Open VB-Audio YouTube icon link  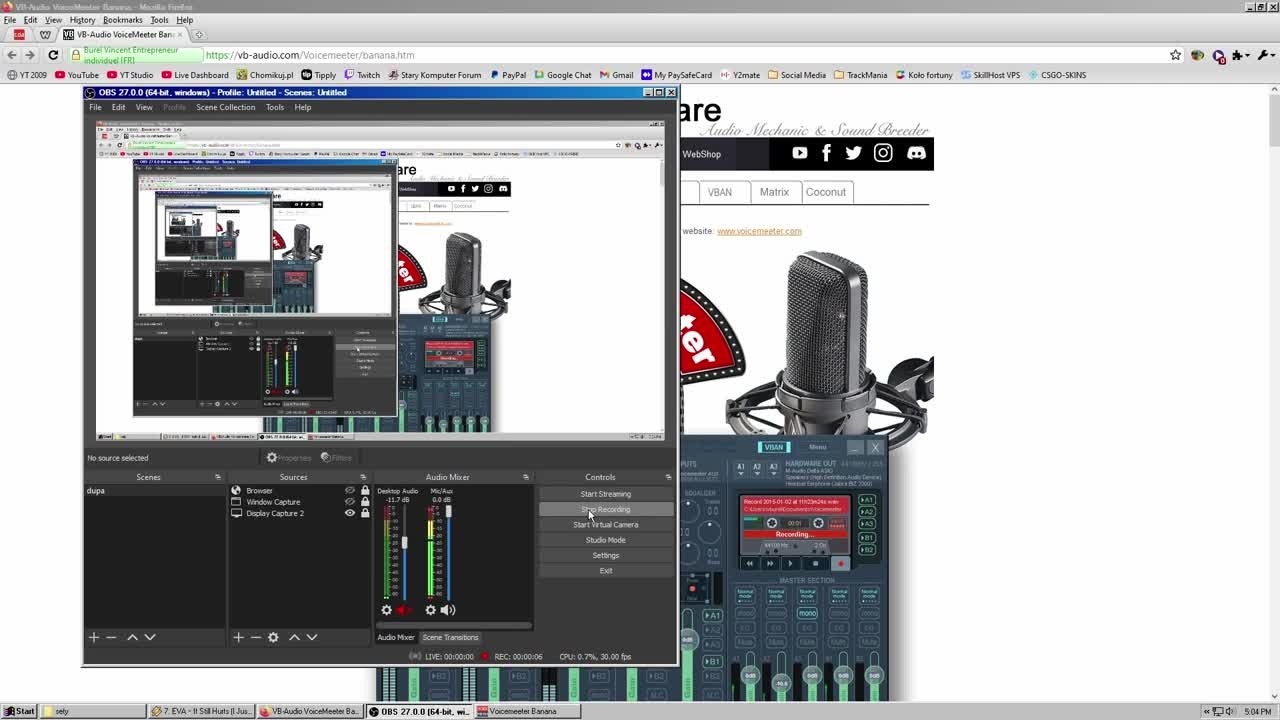click(799, 153)
